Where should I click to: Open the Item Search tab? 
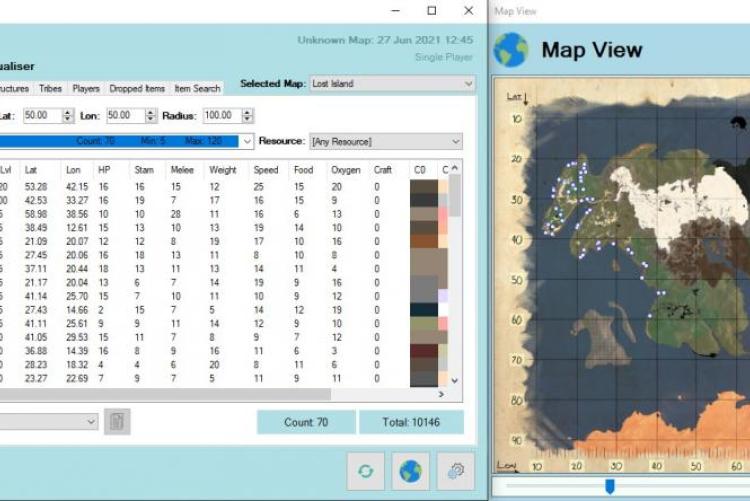(197, 89)
